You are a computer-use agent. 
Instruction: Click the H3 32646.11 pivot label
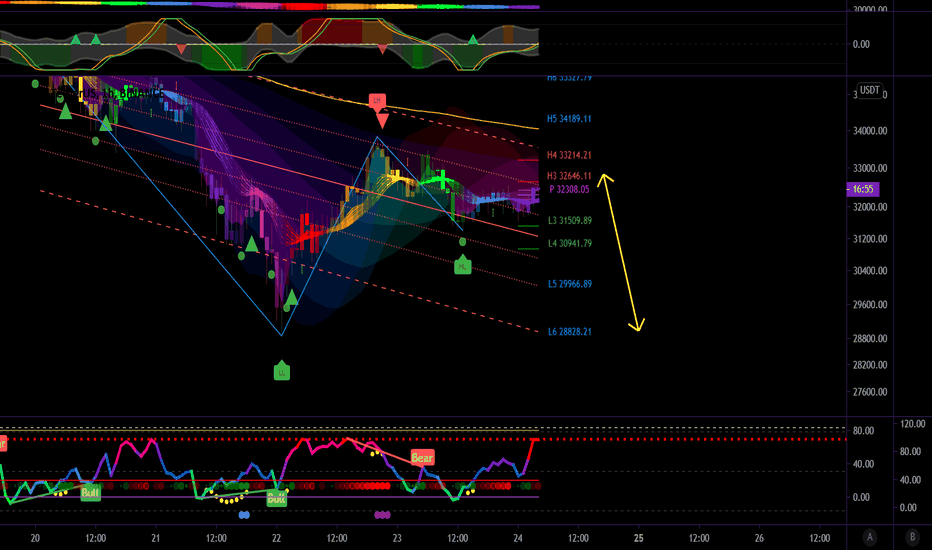[569, 176]
